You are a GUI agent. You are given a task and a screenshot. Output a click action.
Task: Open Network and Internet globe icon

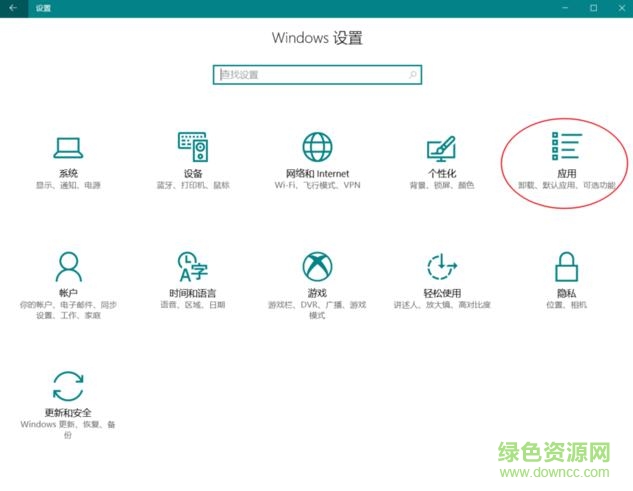[x=317, y=147]
